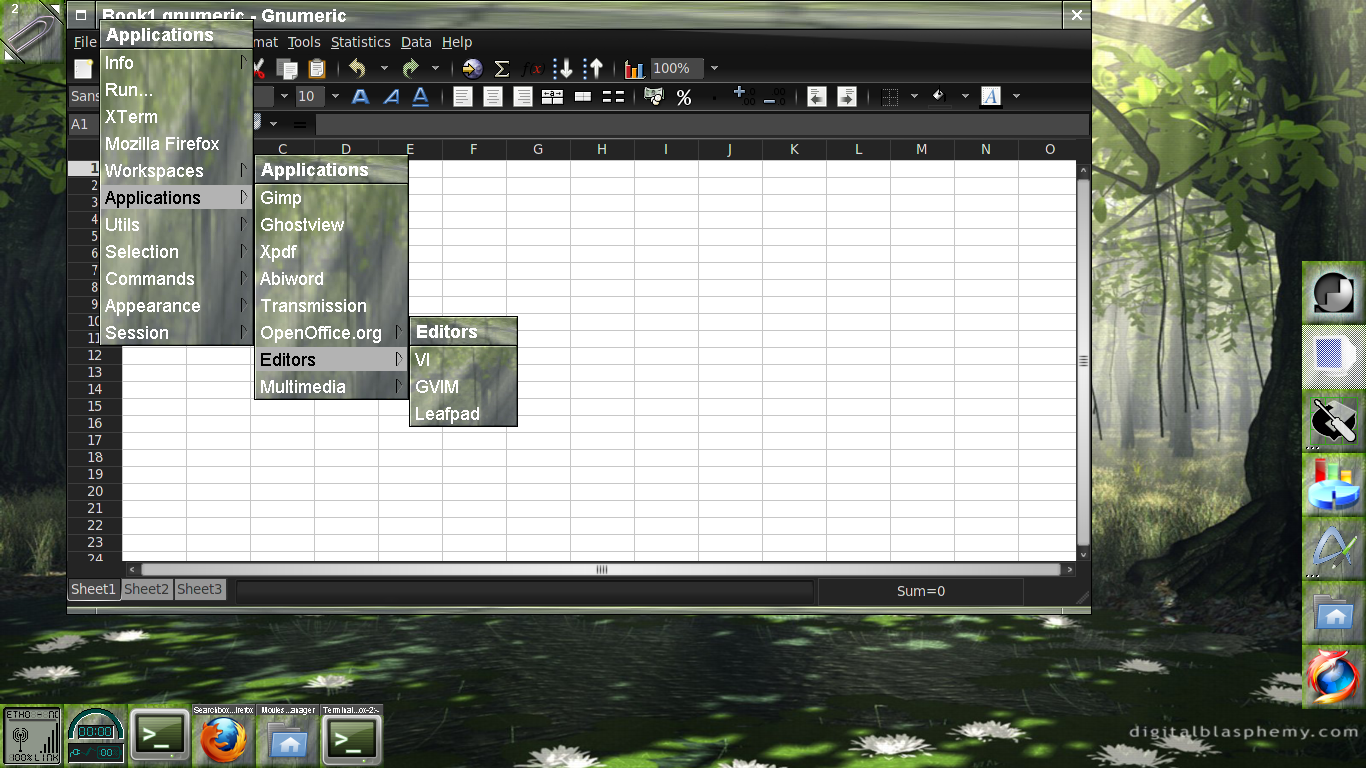Toggle center horizontally alignment

tap(492, 97)
